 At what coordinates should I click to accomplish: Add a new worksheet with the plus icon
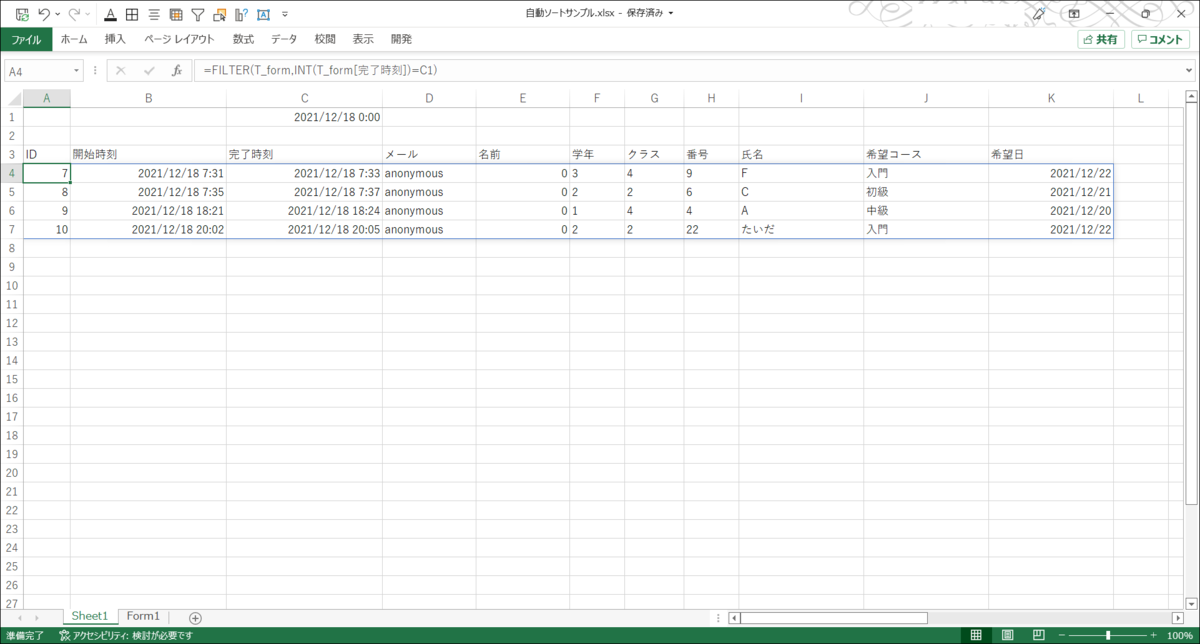tap(194, 616)
